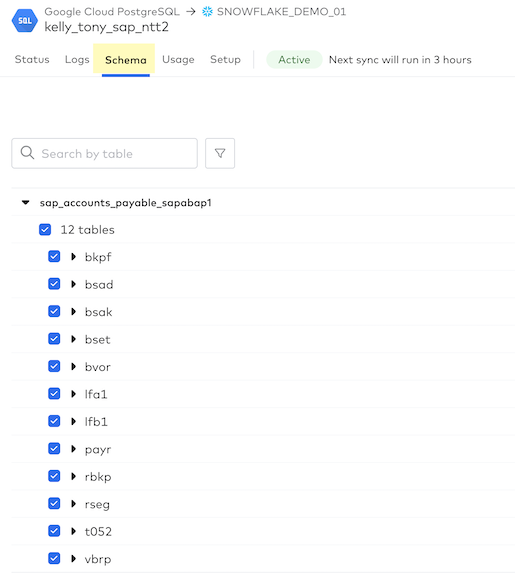Open the Logs tab
The height and width of the screenshot is (575, 515).
point(77,59)
